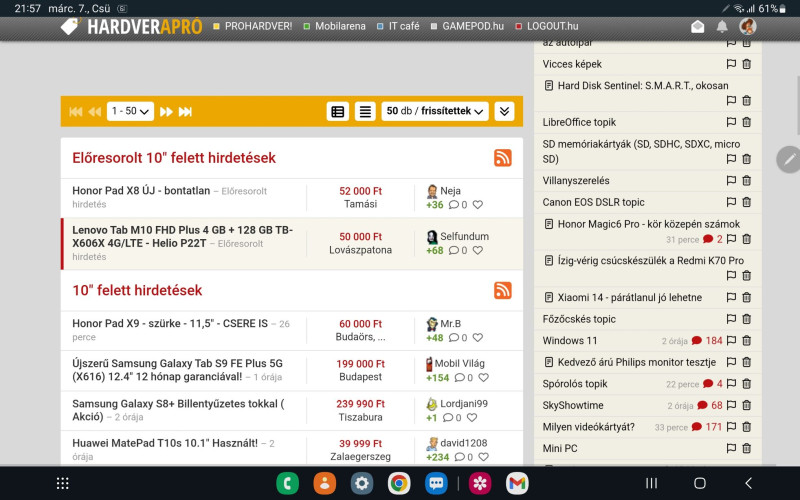Favorite the Honor Pad X8 listing heart
Viewport: 800px width, 500px height.
click(x=478, y=205)
